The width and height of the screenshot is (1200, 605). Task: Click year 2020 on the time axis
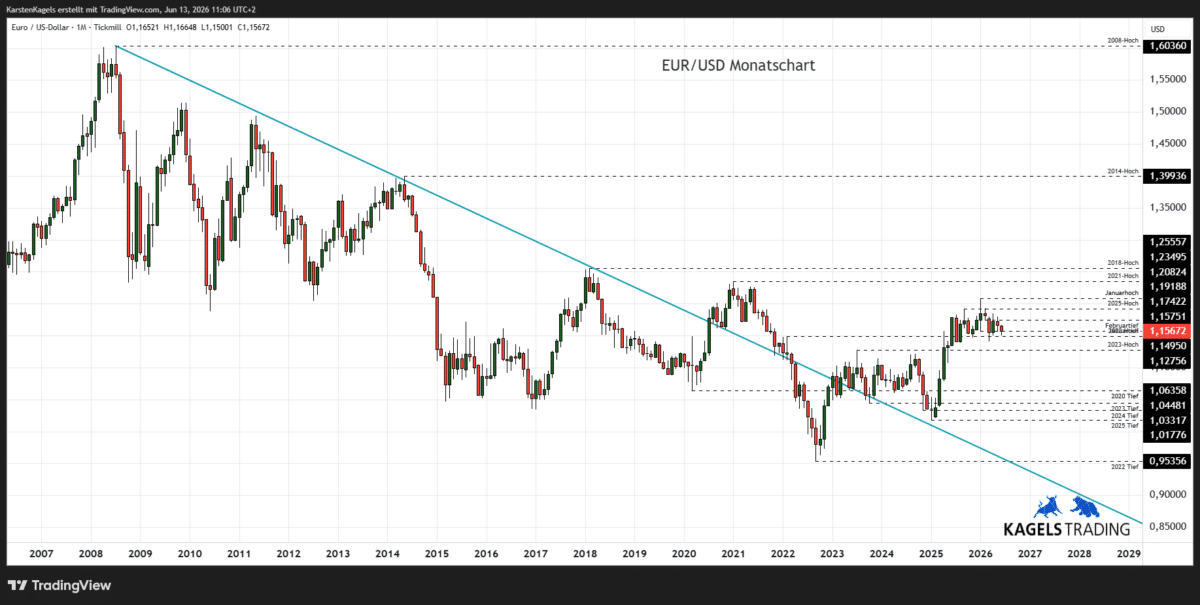point(684,553)
